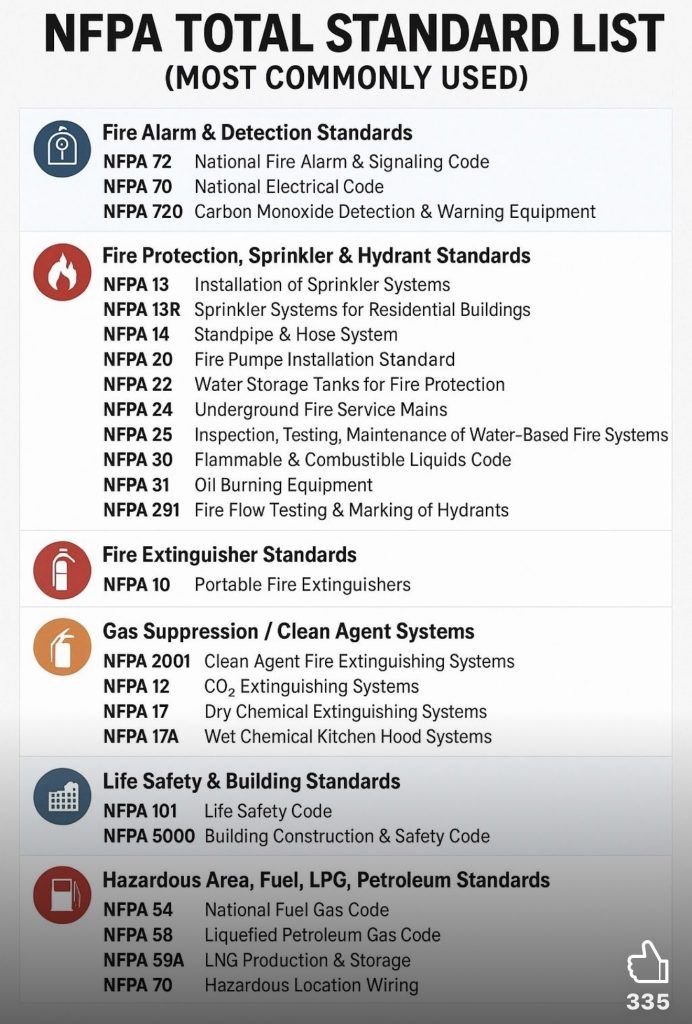
Task: Click the fire alarm detector icon
Action: coord(62,149)
